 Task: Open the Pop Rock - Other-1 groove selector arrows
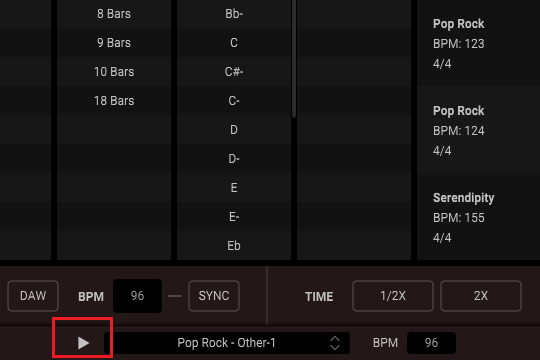pos(335,343)
